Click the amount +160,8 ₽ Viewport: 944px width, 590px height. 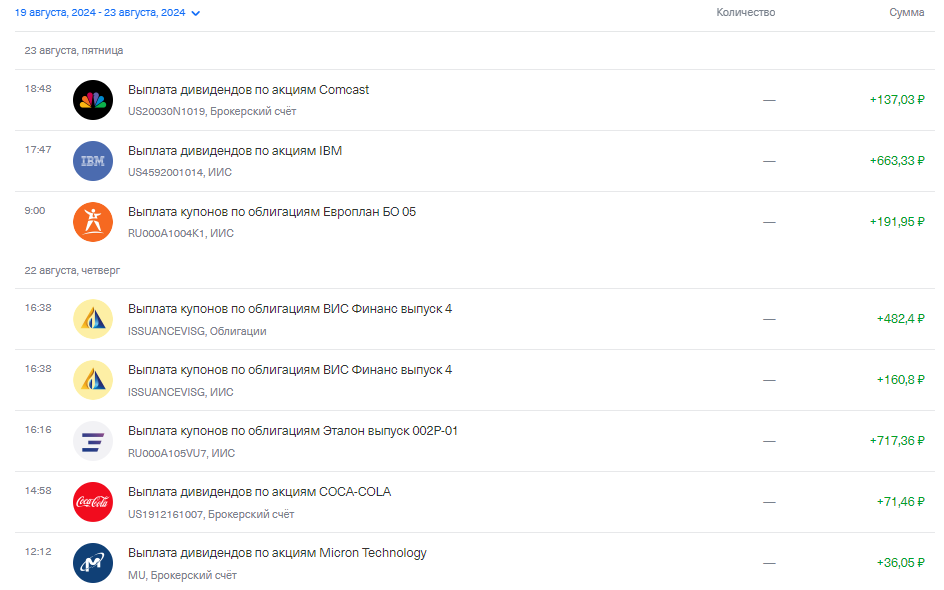pyautogui.click(x=901, y=380)
